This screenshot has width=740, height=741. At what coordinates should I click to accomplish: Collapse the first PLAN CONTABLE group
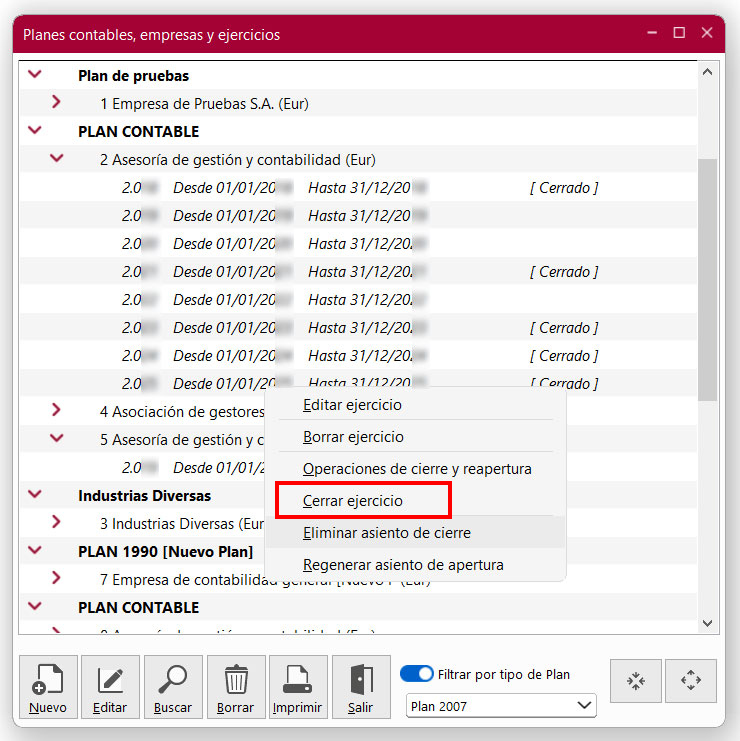[x=35, y=130]
